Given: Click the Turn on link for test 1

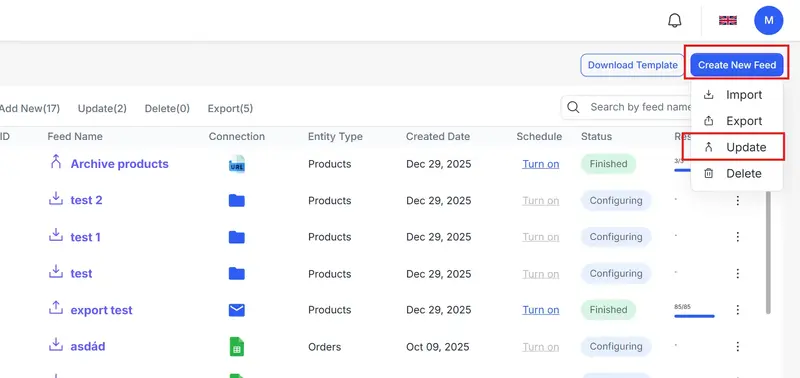Looking at the screenshot, I should pyautogui.click(x=541, y=237).
